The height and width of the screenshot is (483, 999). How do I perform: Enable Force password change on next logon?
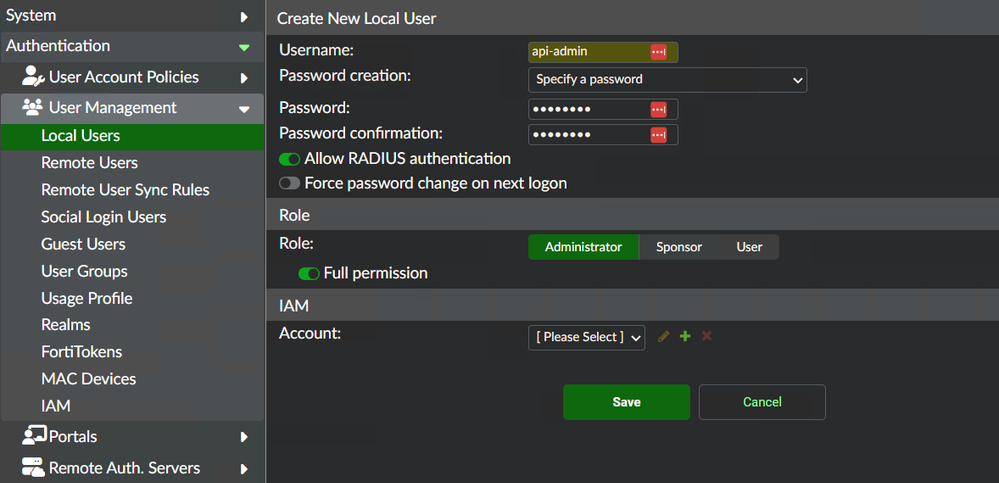click(290, 184)
